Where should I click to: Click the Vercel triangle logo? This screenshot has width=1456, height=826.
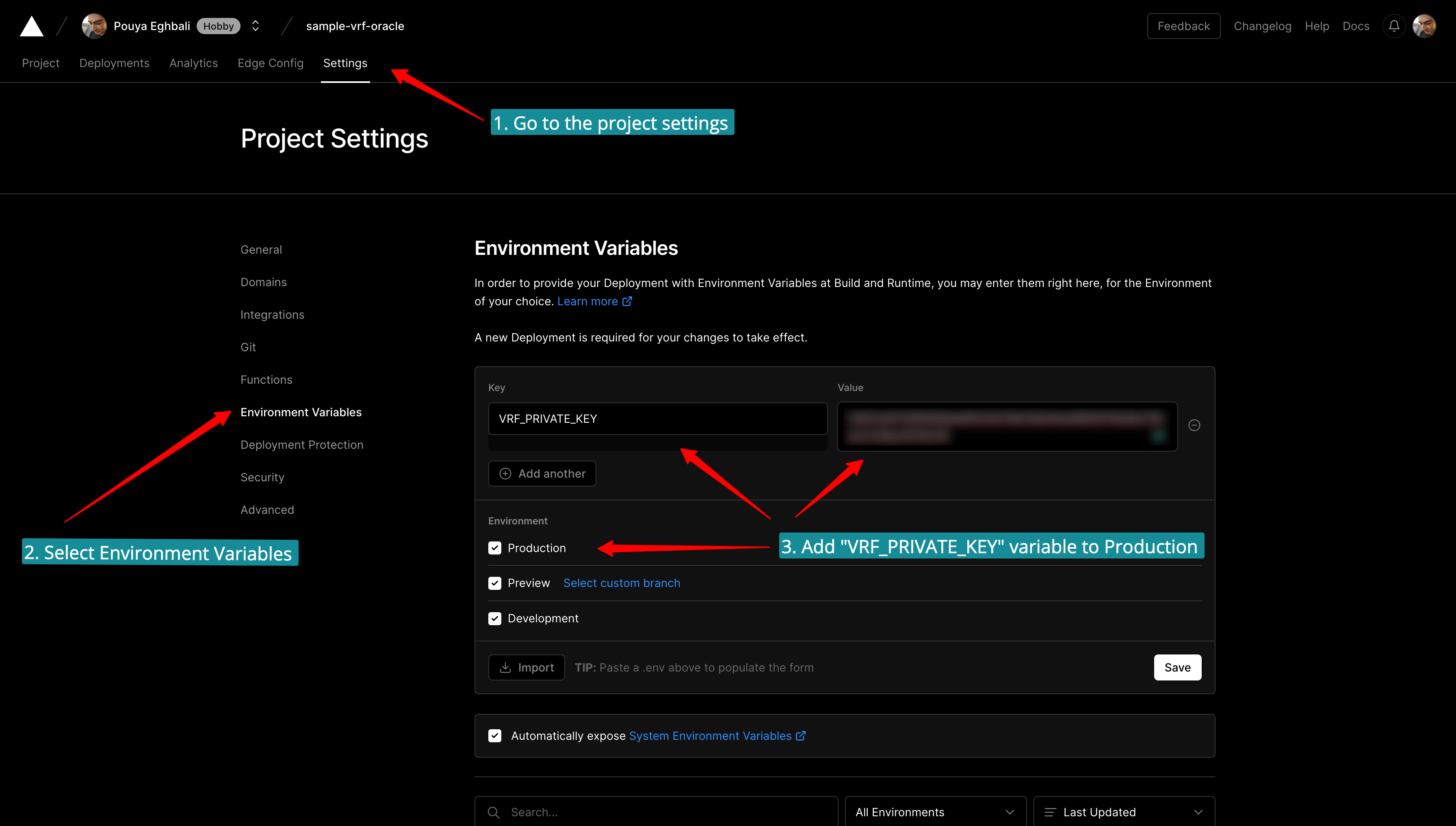pyautogui.click(x=31, y=26)
